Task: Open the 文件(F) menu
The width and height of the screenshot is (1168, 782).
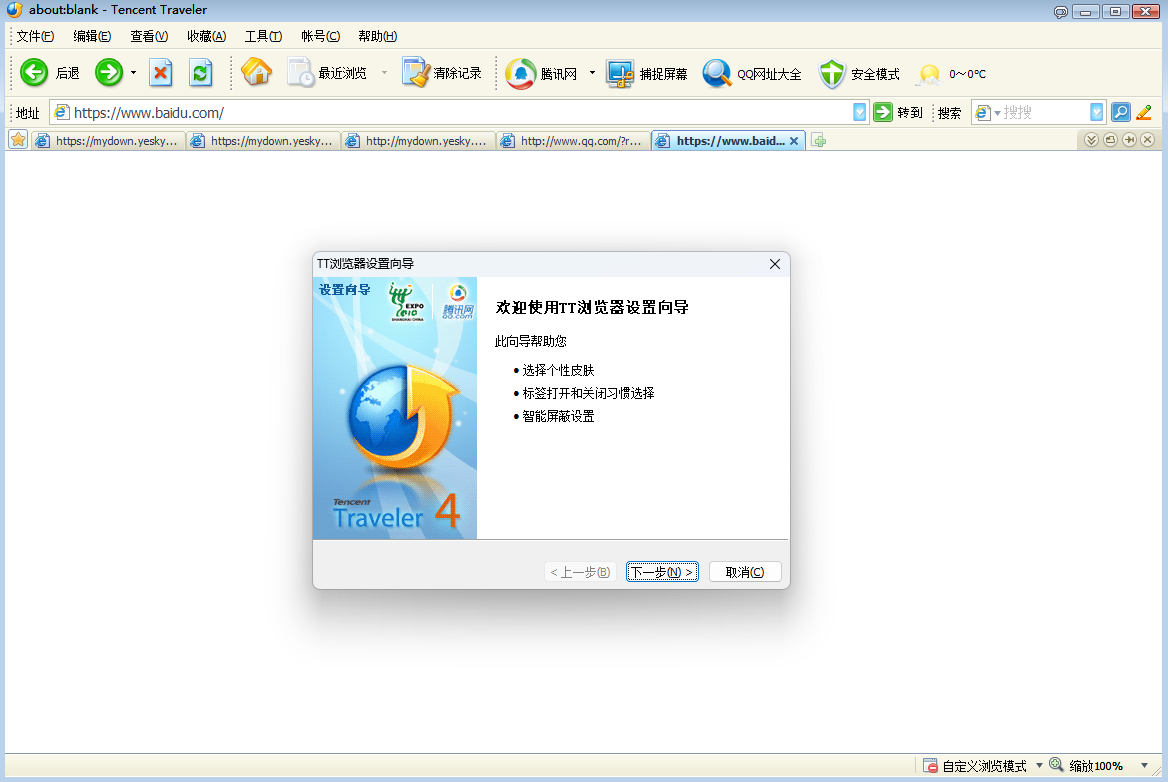Action: 35,36
